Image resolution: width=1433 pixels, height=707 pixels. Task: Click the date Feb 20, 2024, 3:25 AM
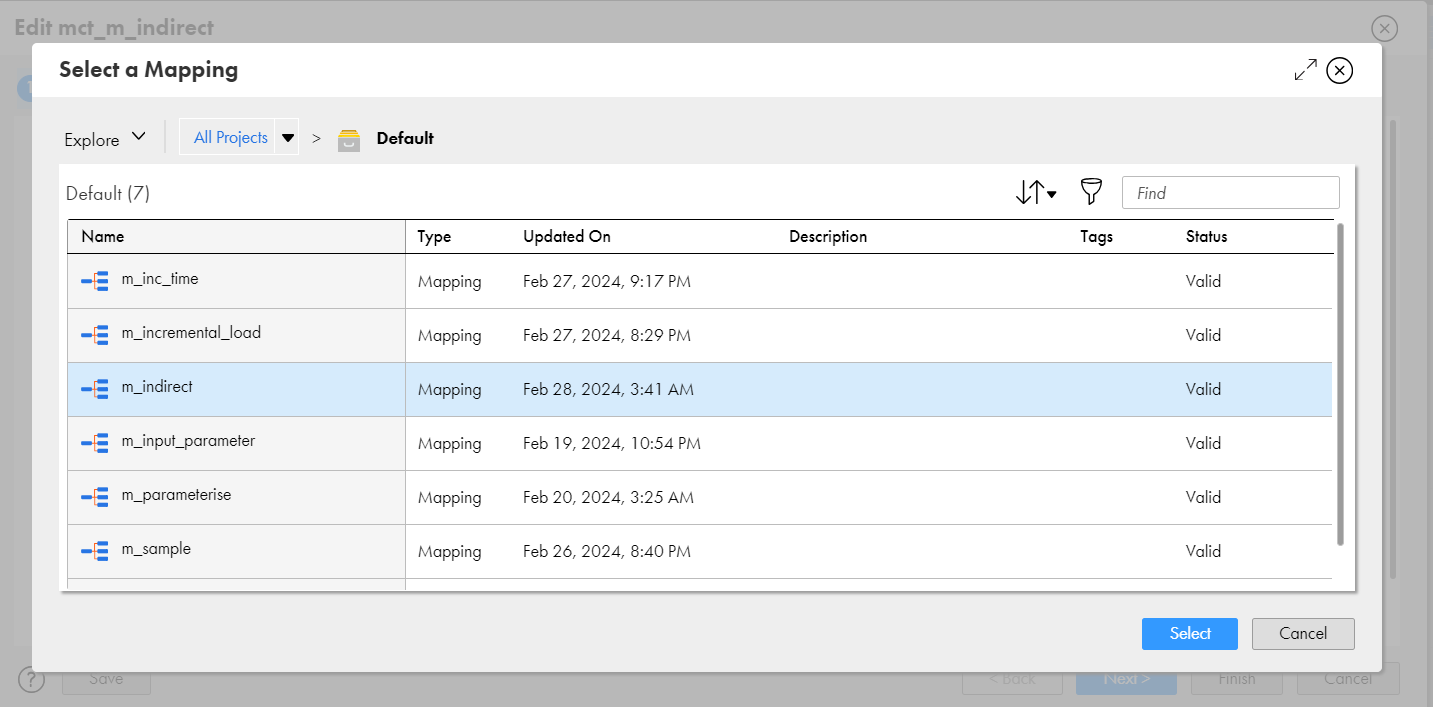(x=608, y=498)
